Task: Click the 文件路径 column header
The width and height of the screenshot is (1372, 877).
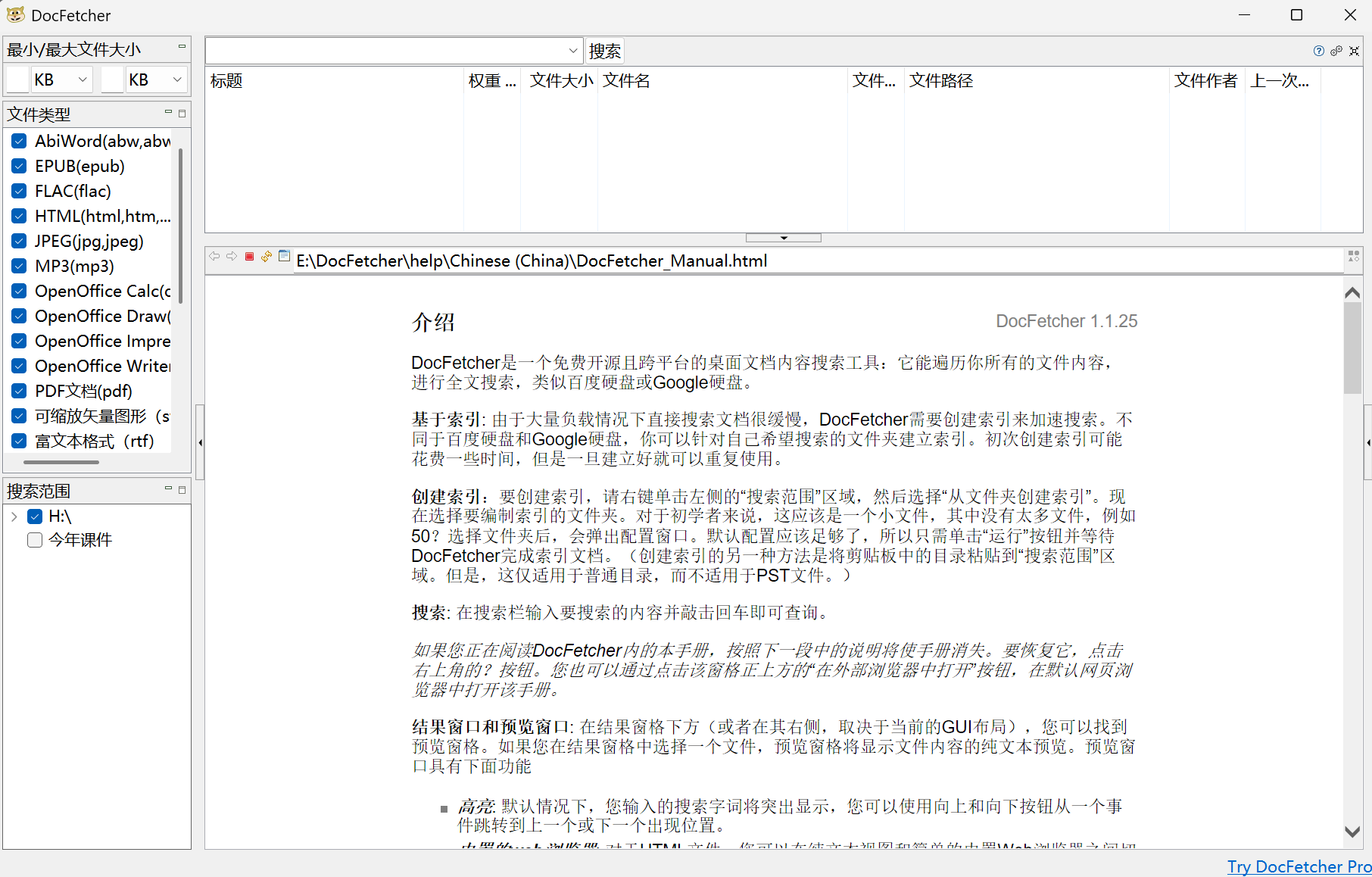Action: (x=941, y=81)
